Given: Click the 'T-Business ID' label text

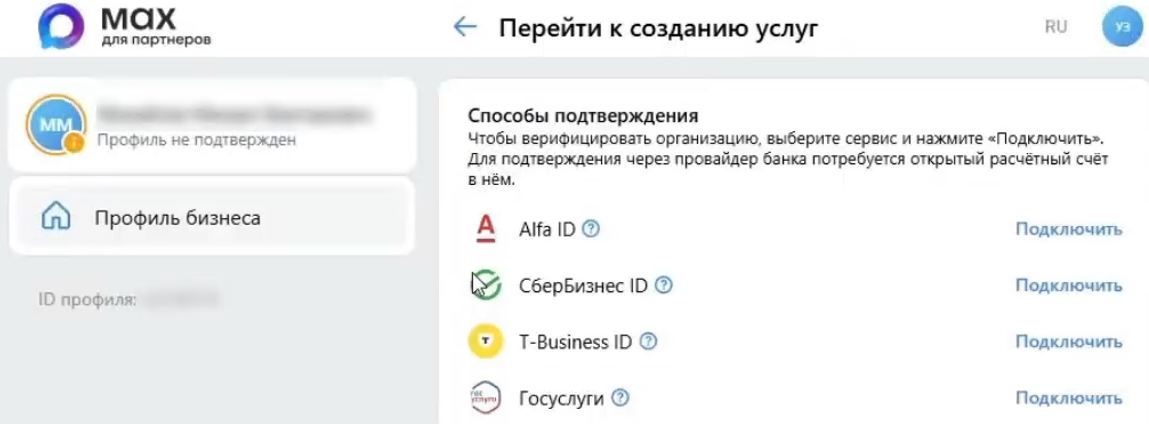Looking at the screenshot, I should point(575,342).
